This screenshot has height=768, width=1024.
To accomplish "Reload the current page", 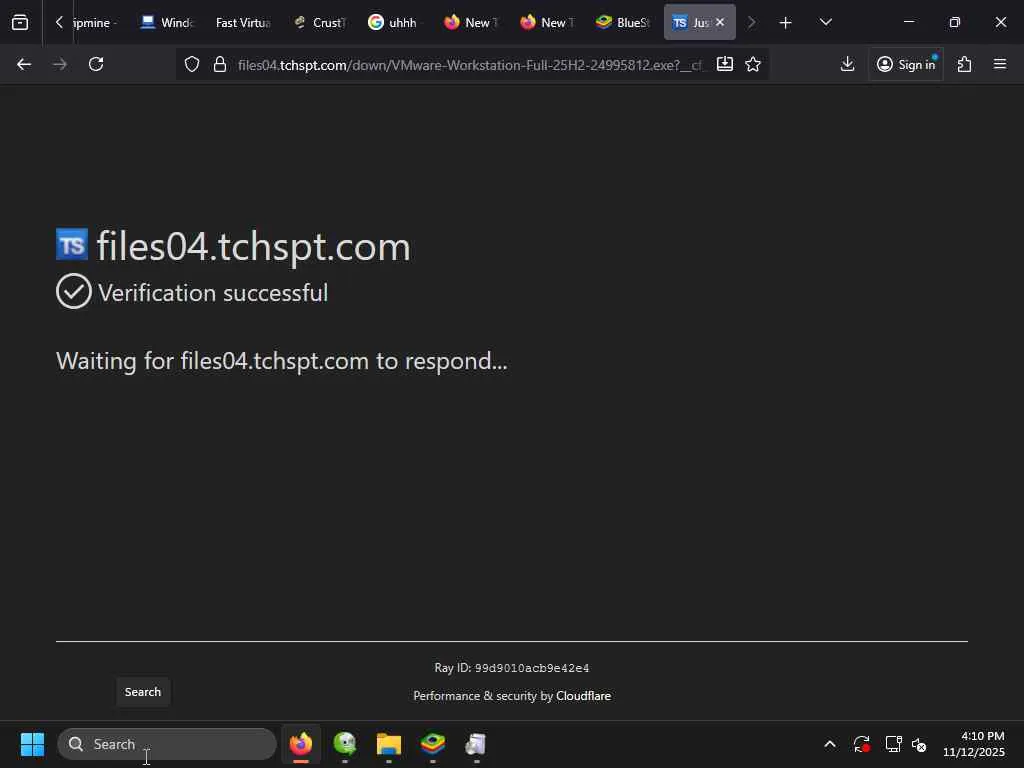I will (x=96, y=64).
